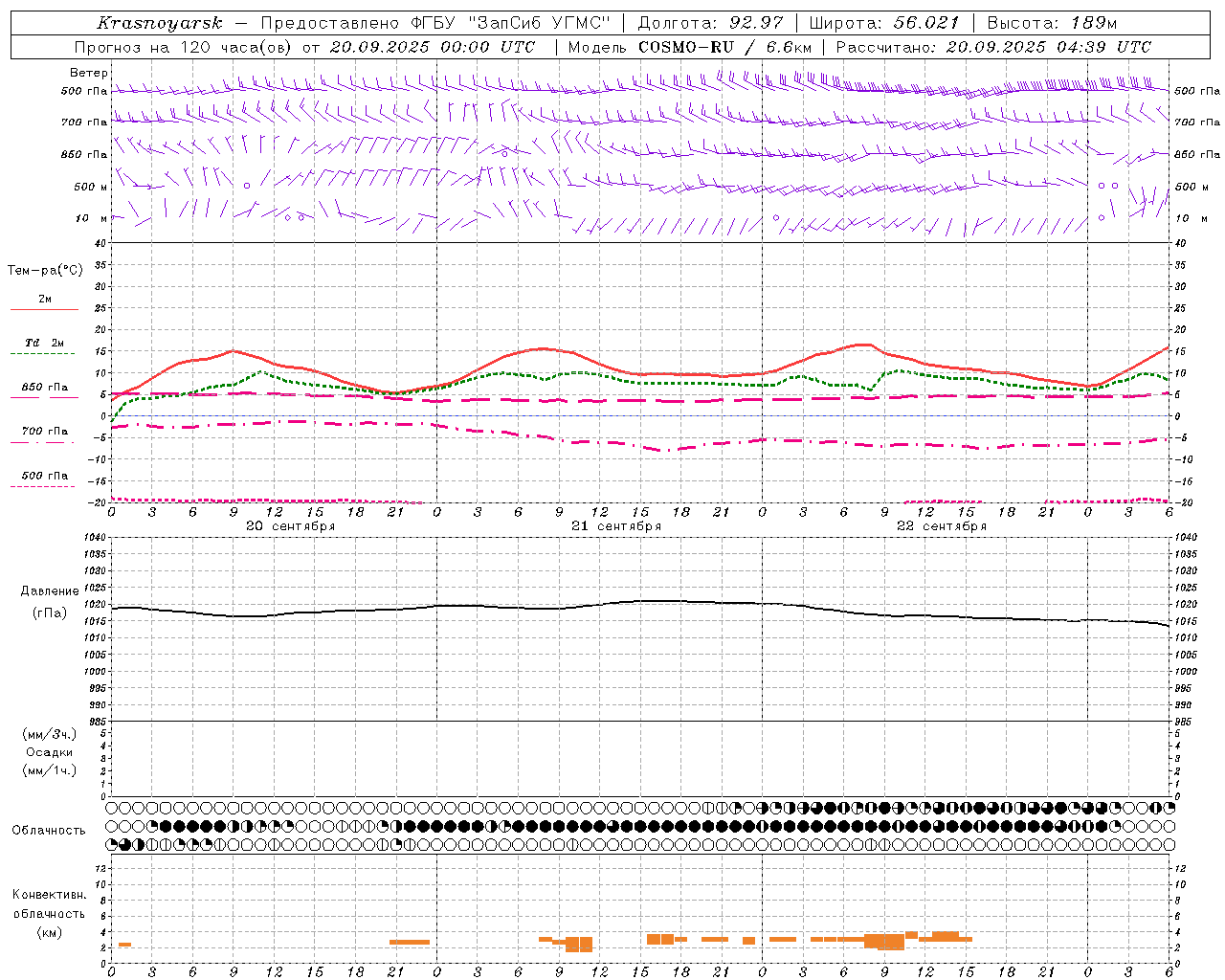Click the (км) height unit label
1225x980 pixels.
click(x=50, y=932)
